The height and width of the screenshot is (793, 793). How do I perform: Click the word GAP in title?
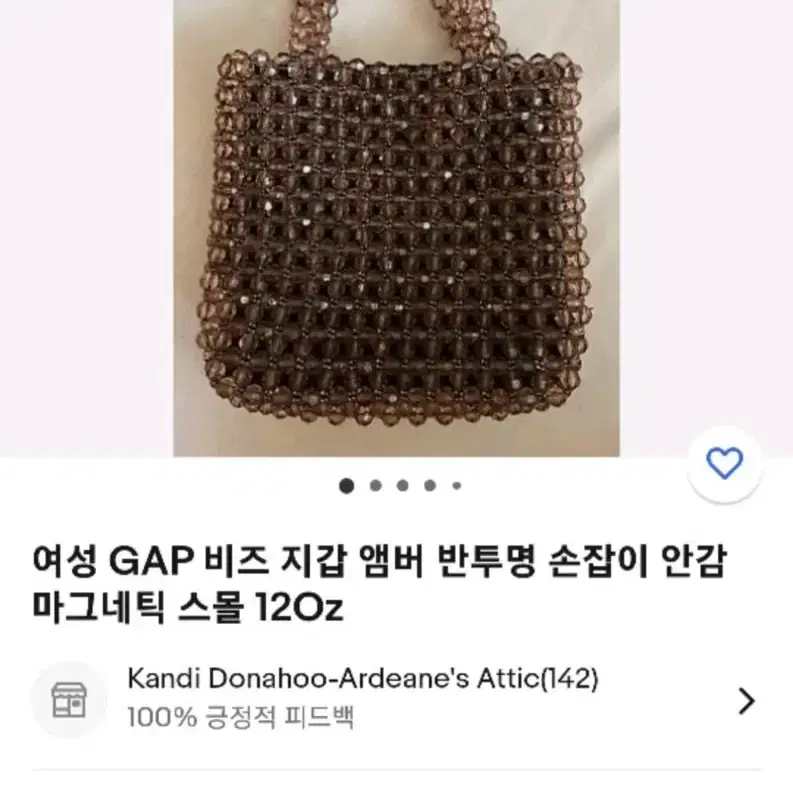tap(151, 561)
